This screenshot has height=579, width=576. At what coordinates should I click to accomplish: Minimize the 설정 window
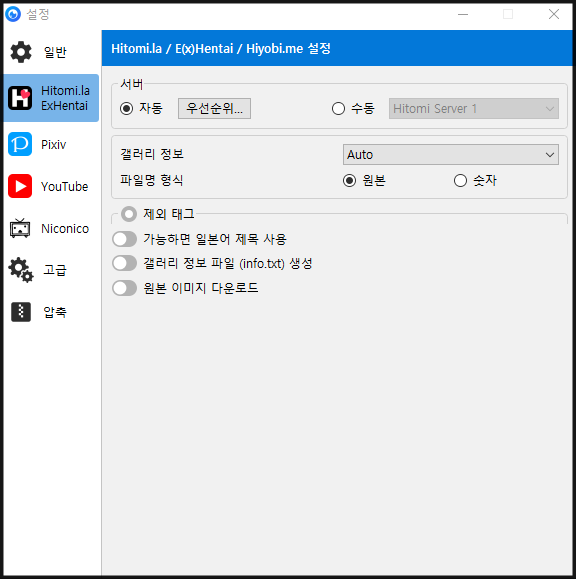(463, 14)
